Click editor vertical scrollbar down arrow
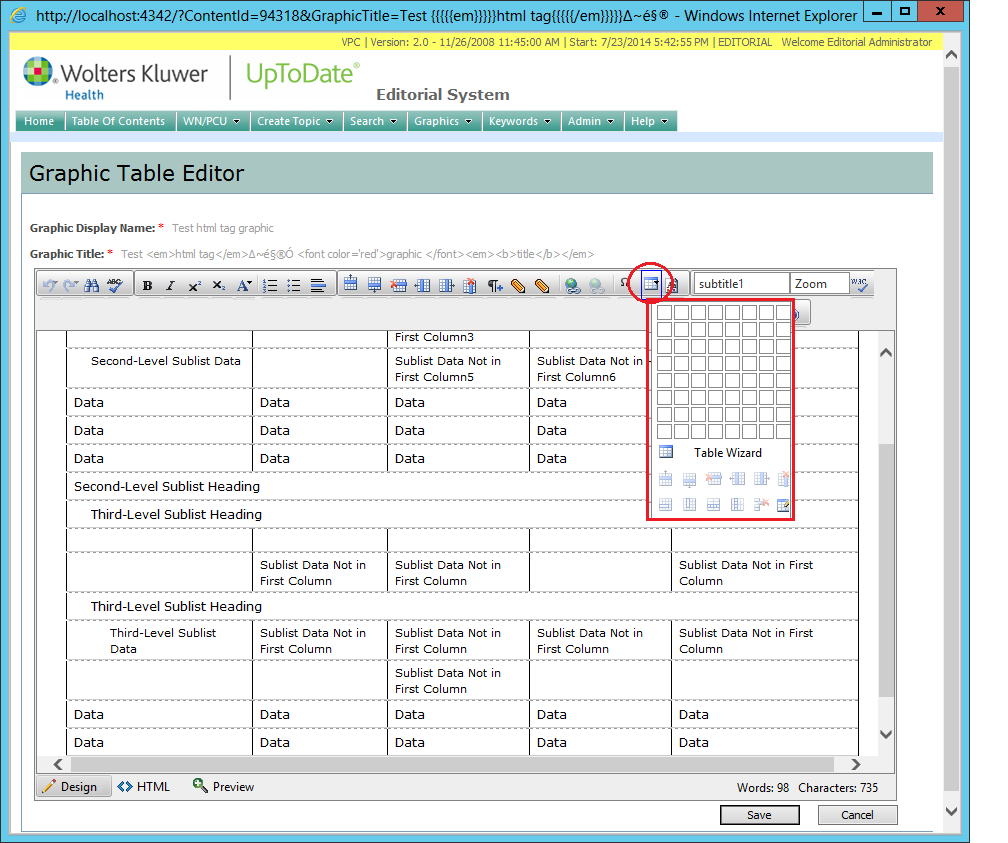 (x=886, y=734)
